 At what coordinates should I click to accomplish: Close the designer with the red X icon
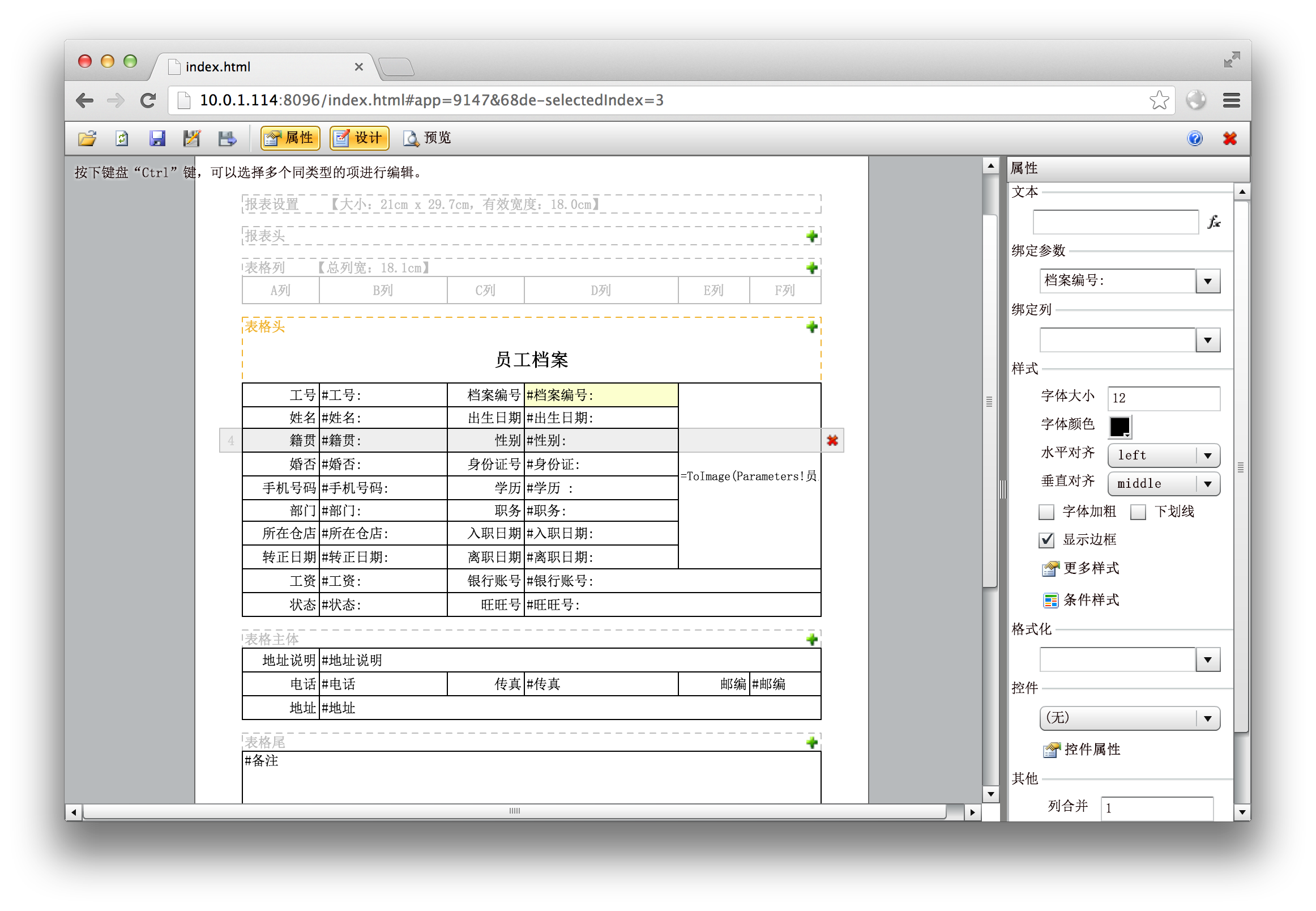[1229, 138]
